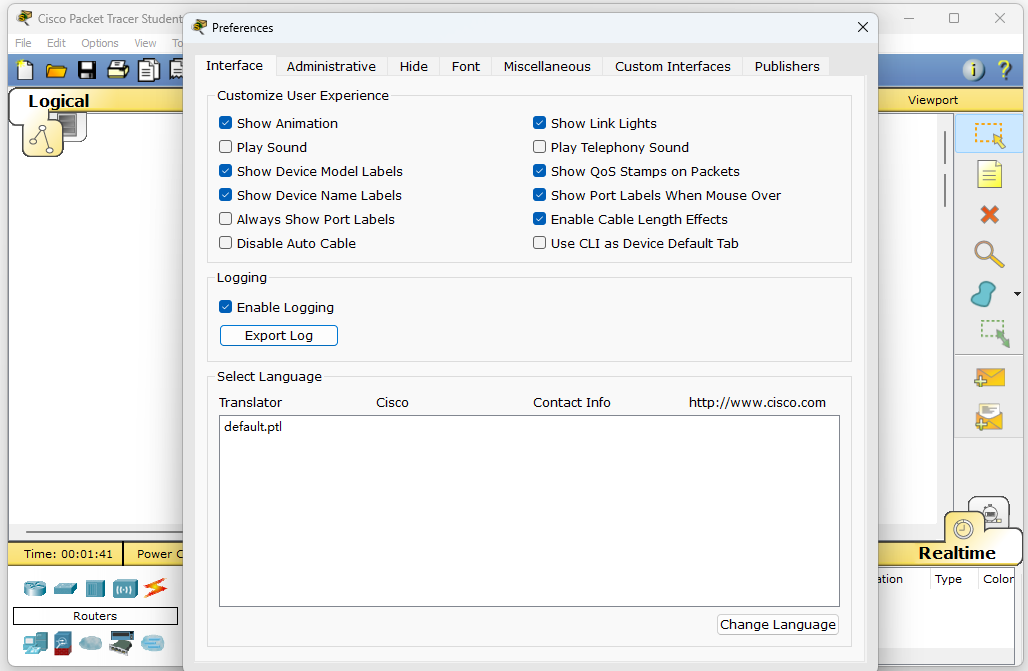The width and height of the screenshot is (1028, 671).
Task: Choose the Routers device category icon
Action: coord(35,588)
